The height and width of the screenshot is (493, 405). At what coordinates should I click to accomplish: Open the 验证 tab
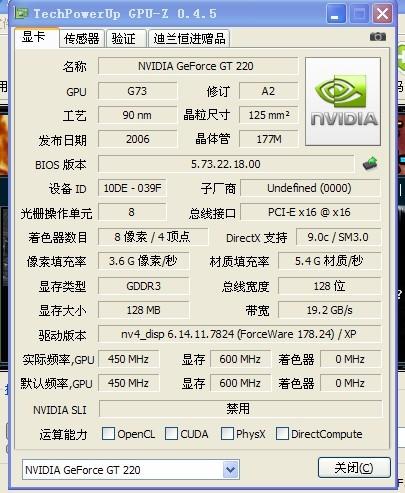tap(126, 39)
